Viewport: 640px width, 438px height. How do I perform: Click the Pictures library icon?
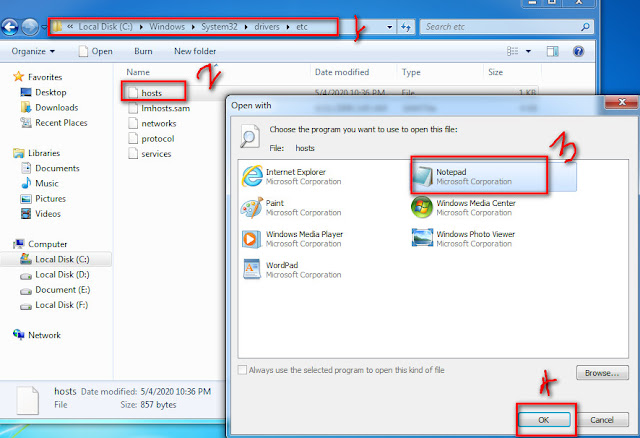pyautogui.click(x=26, y=199)
